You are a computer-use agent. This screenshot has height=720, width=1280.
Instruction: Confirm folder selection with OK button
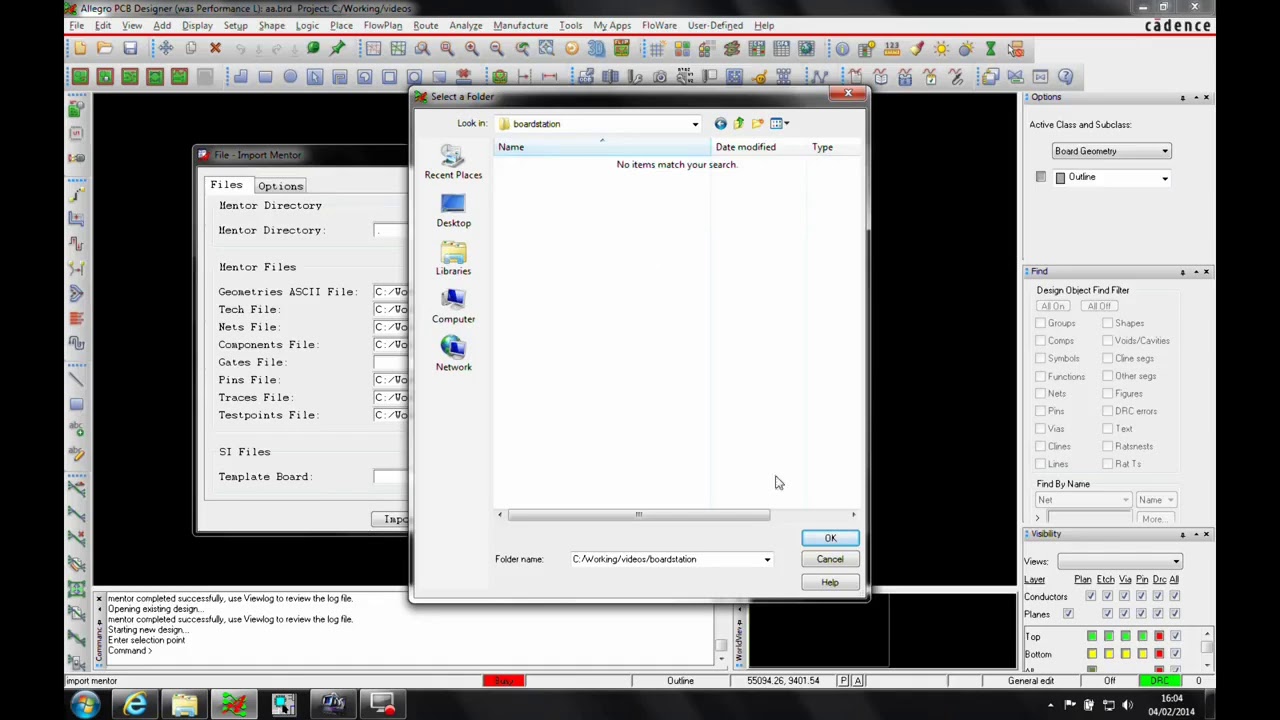(830, 538)
